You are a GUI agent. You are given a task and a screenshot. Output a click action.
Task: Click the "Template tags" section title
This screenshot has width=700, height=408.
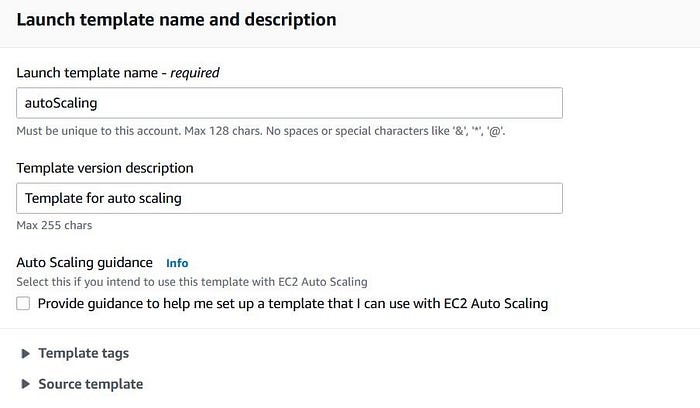83,353
